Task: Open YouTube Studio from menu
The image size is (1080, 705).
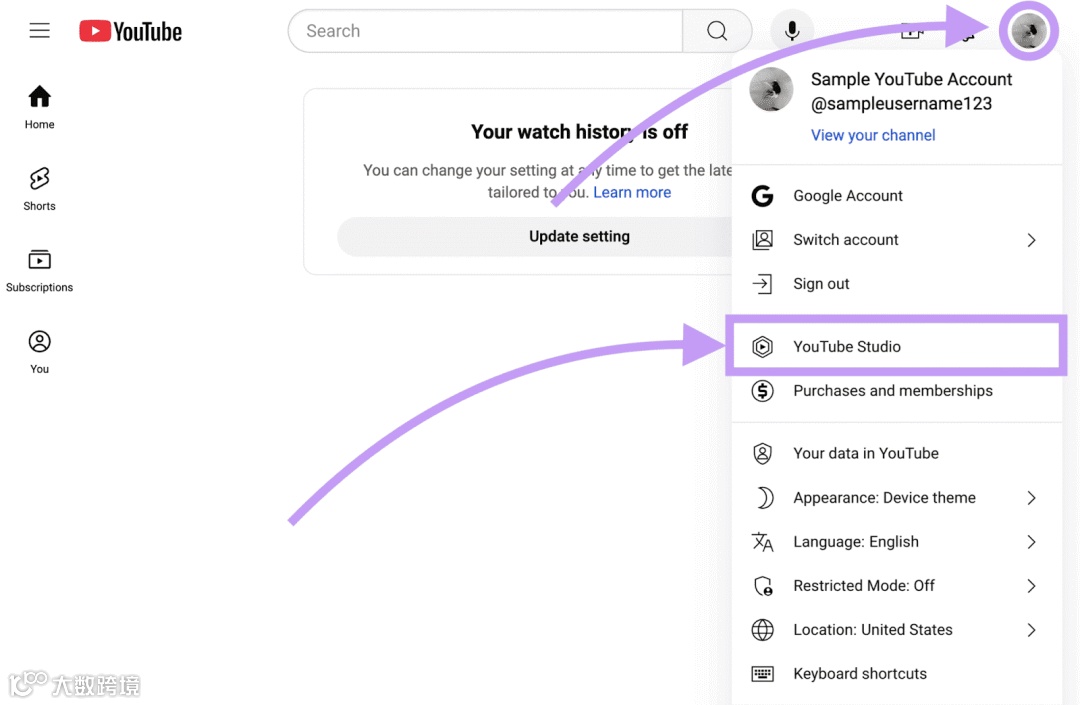Action: point(847,347)
